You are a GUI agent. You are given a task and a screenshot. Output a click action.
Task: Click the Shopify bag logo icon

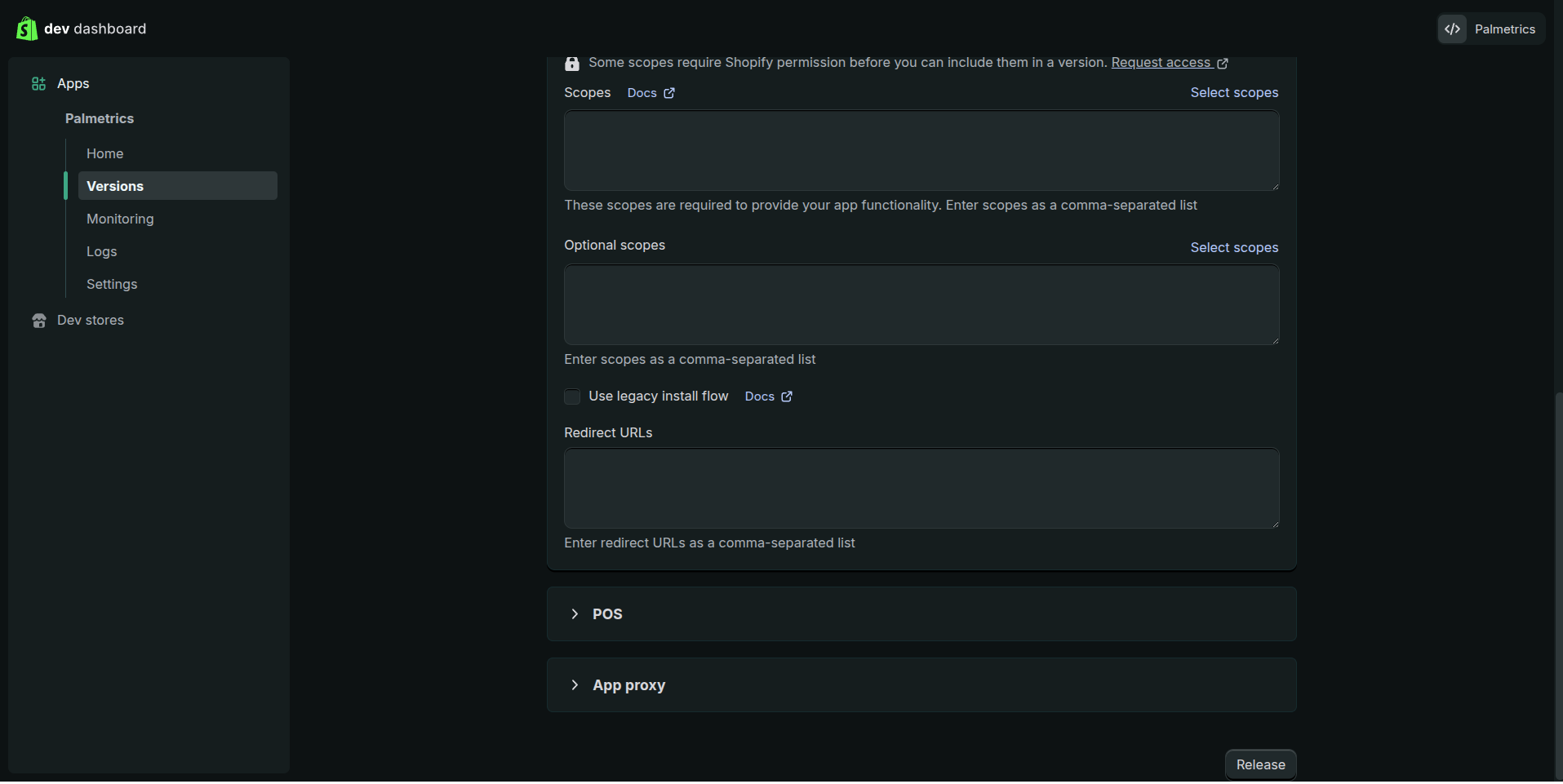point(27,29)
